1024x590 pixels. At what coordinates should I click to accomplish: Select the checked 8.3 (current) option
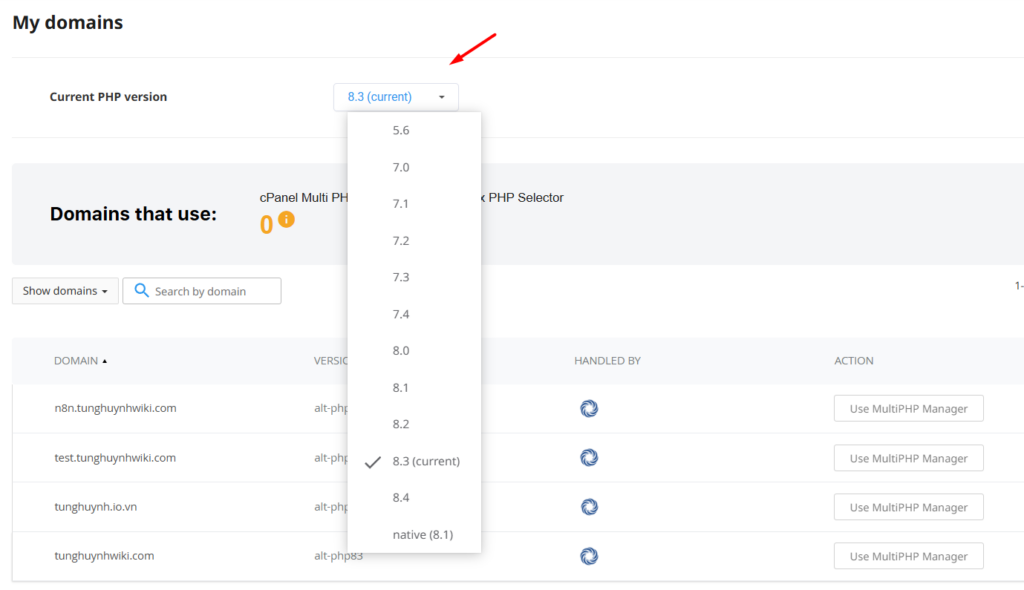click(425, 461)
